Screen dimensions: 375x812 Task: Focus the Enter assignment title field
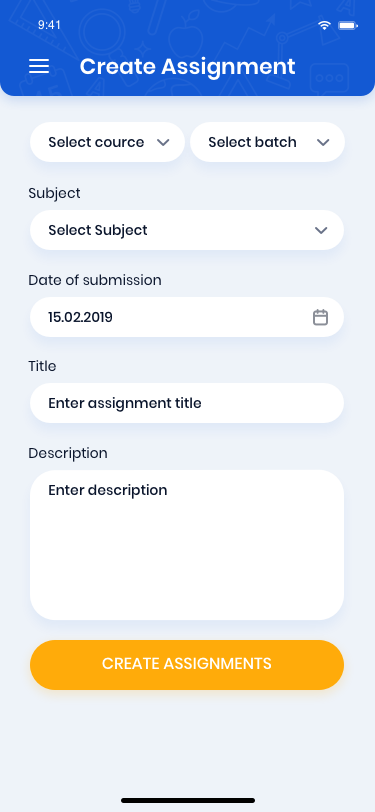click(187, 403)
